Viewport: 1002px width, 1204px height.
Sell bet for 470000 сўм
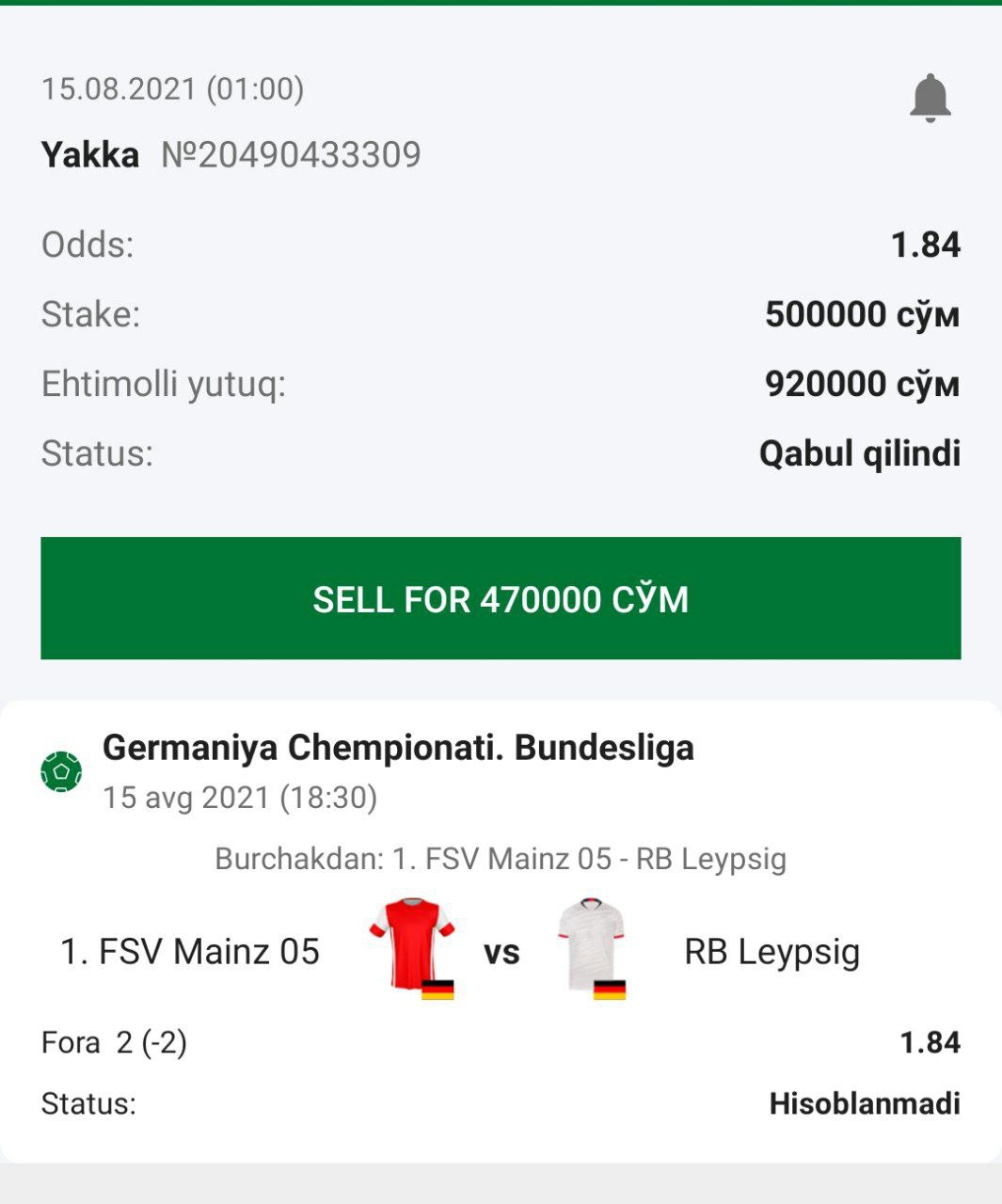pos(501,598)
